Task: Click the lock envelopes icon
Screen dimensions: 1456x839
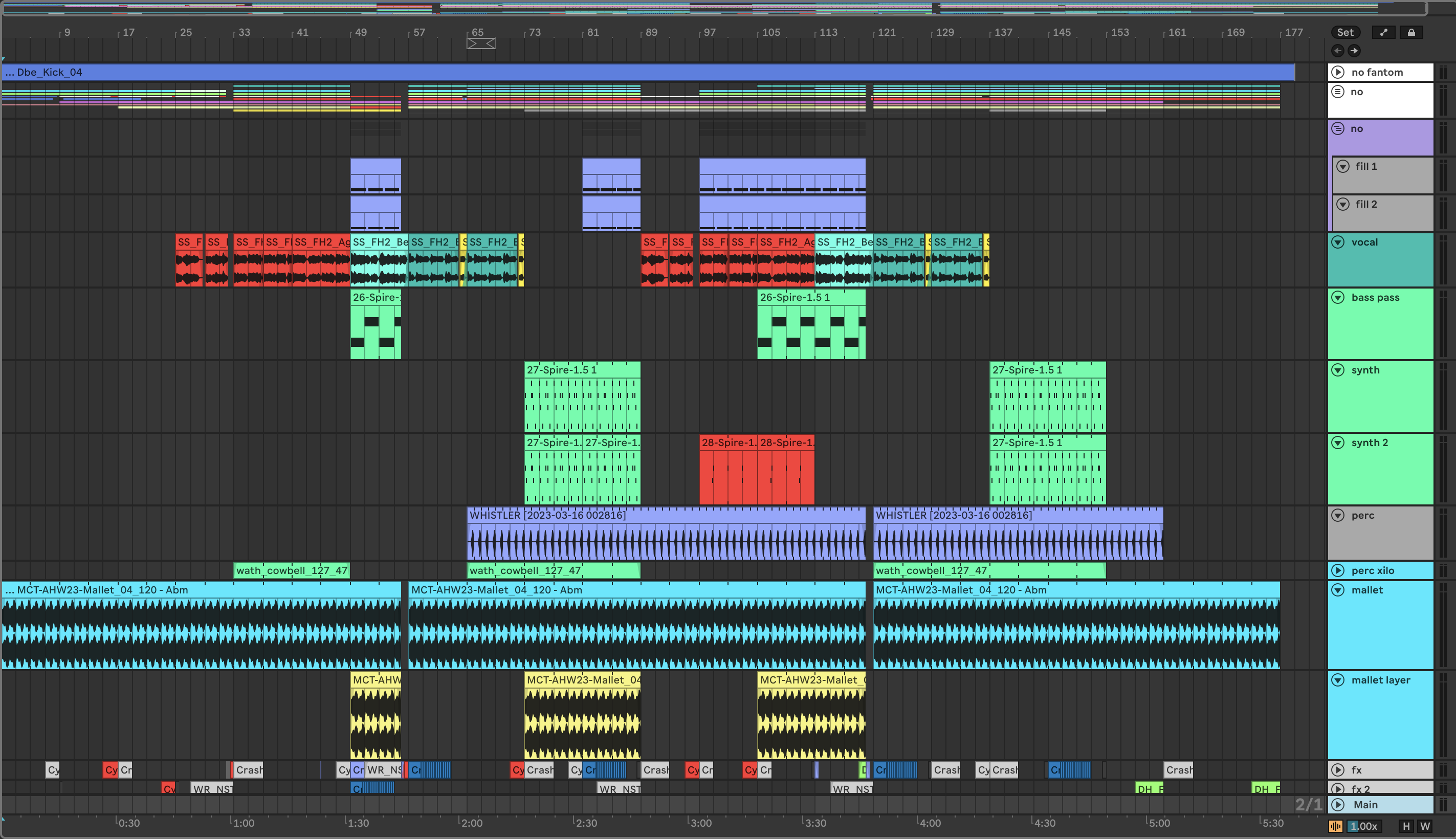Action: 1411,32
